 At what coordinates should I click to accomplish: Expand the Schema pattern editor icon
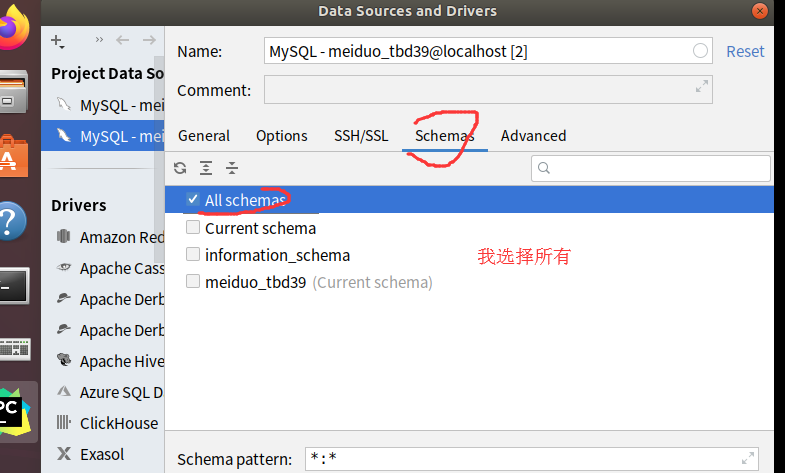(x=747, y=458)
